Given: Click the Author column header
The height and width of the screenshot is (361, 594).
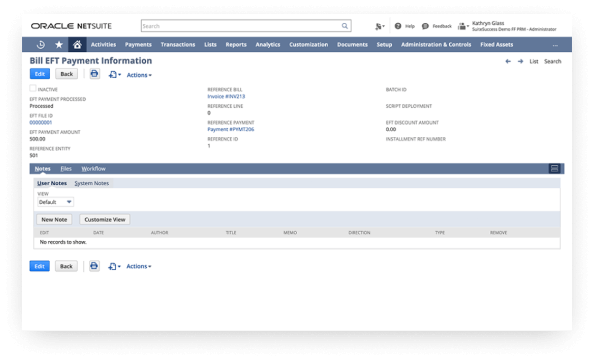Looking at the screenshot, I should (x=159, y=233).
